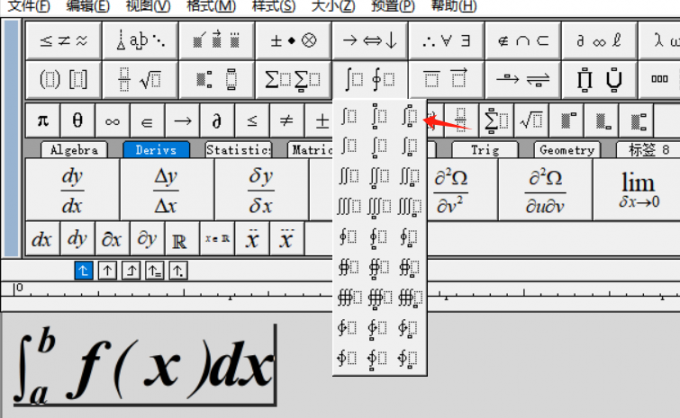Image resolution: width=680 pixels, height=418 pixels.
Task: Insert contour integral with underscript limit
Action: (x=379, y=238)
